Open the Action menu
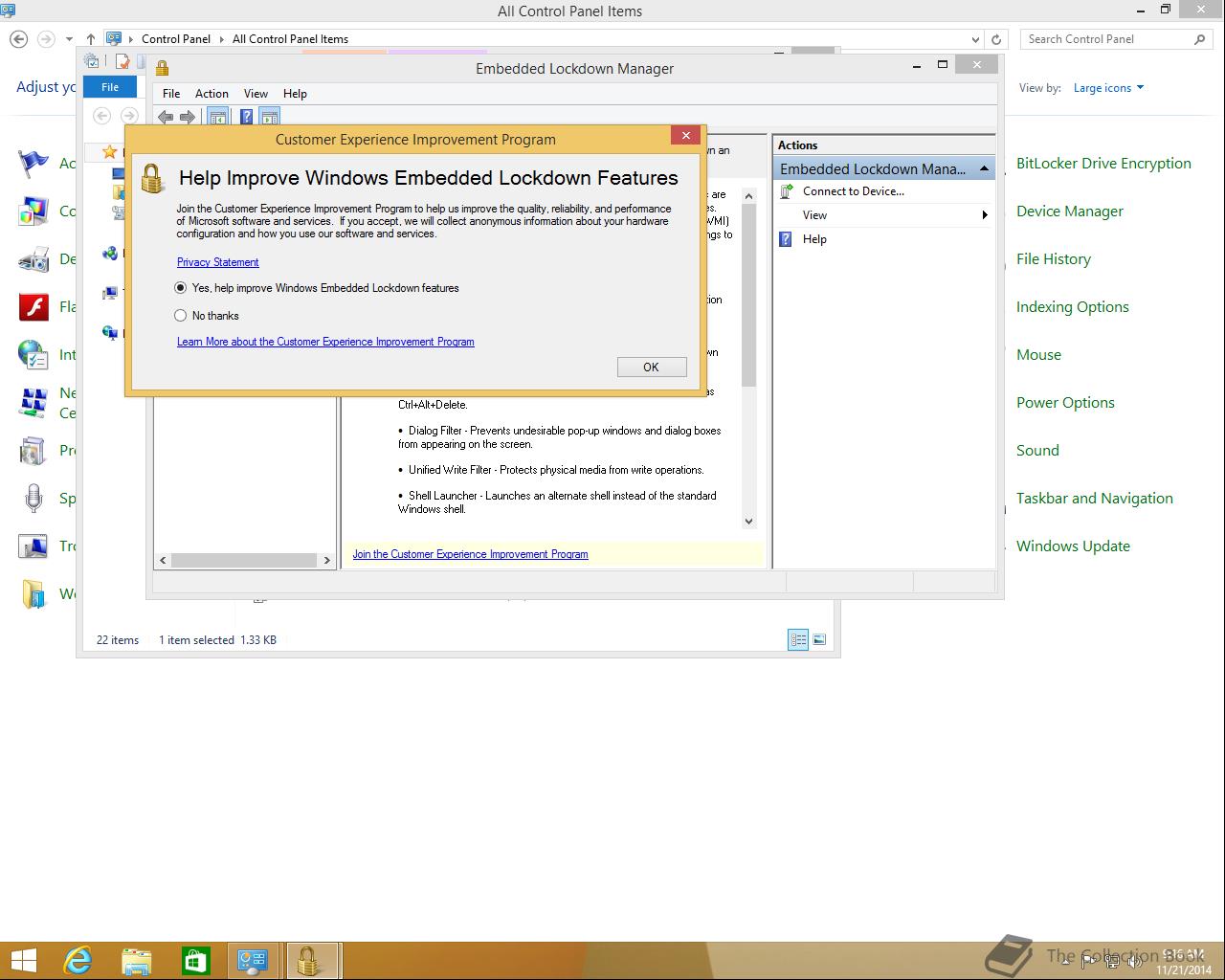 212,94
